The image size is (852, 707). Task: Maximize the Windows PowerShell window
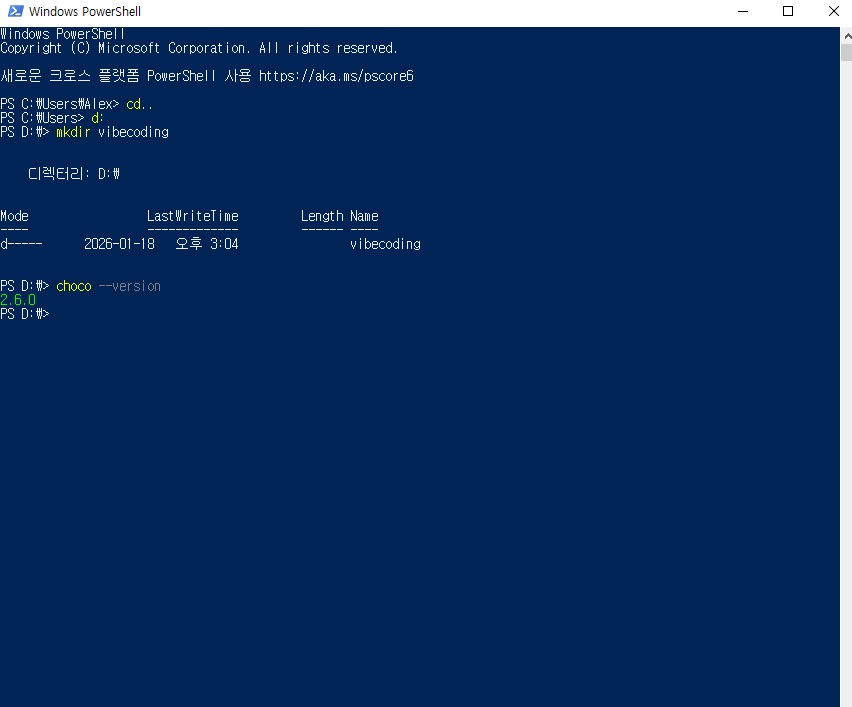click(788, 12)
